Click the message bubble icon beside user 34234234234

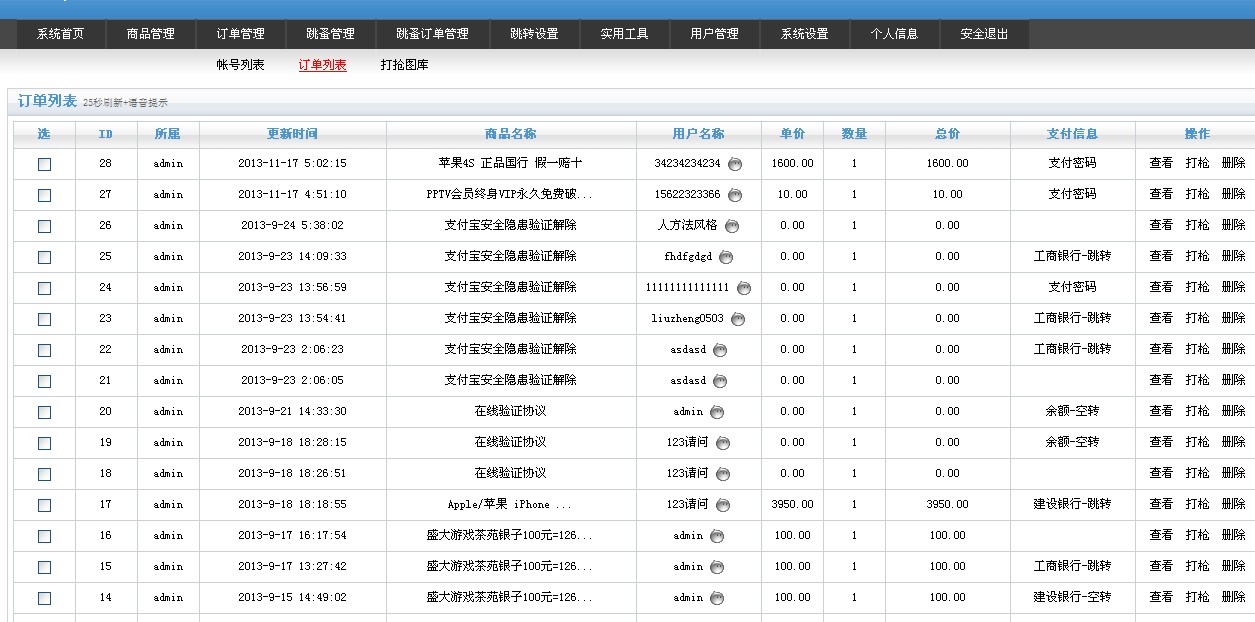click(733, 164)
